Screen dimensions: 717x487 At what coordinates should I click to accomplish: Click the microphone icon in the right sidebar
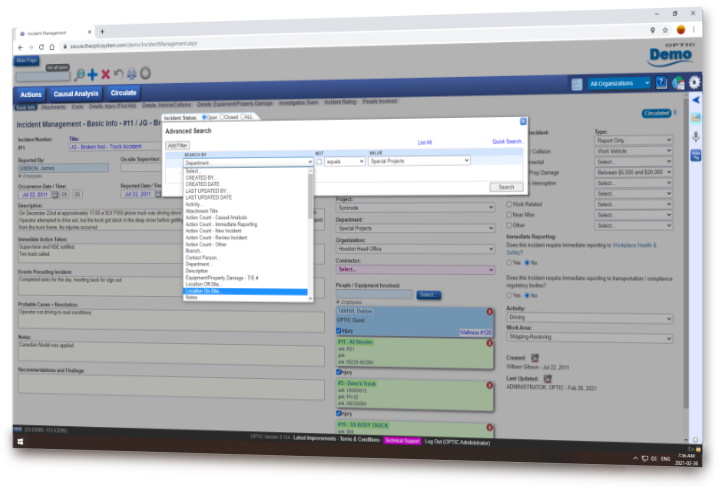point(696,136)
